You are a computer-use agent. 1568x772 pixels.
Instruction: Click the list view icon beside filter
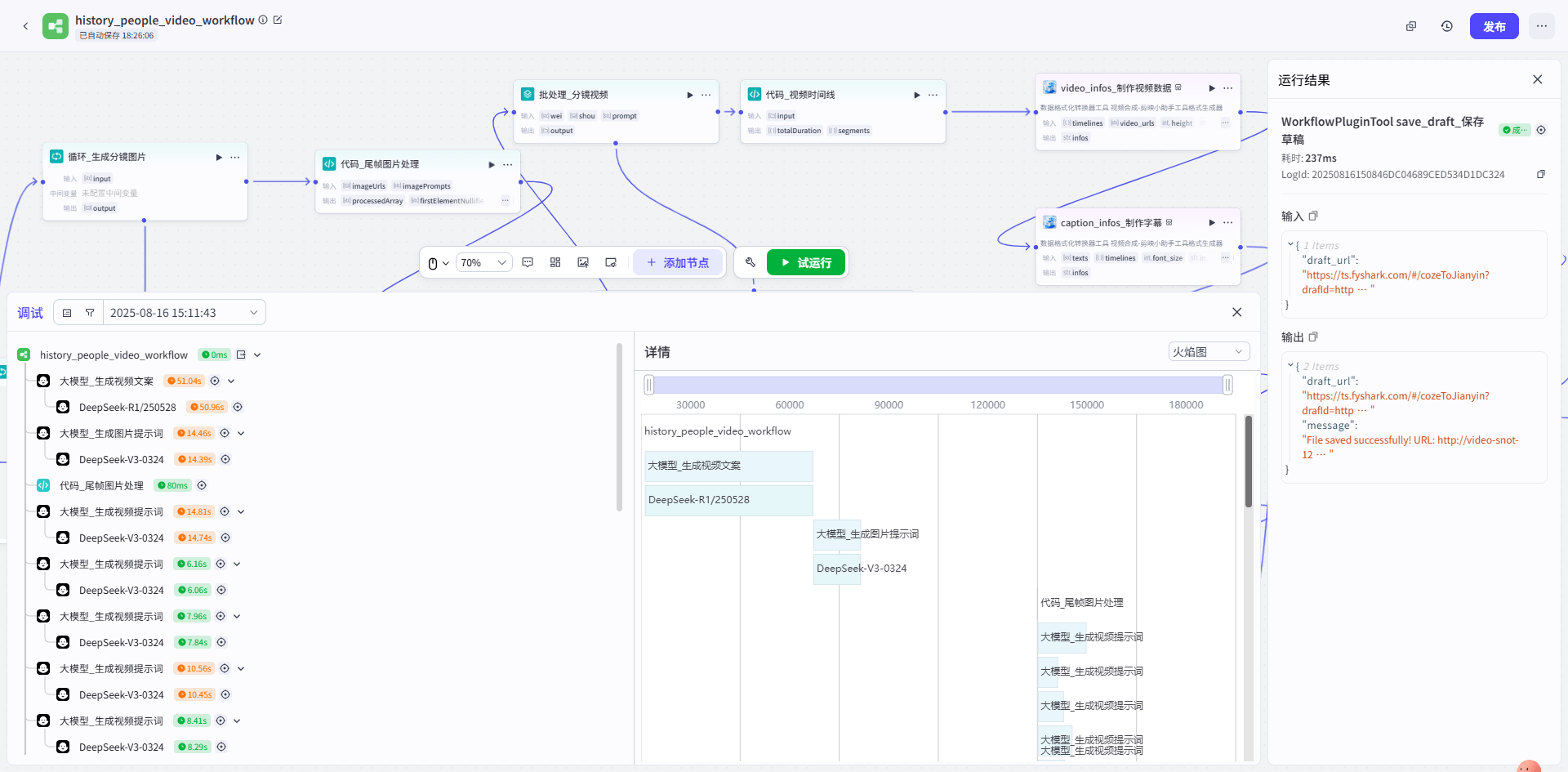67,313
